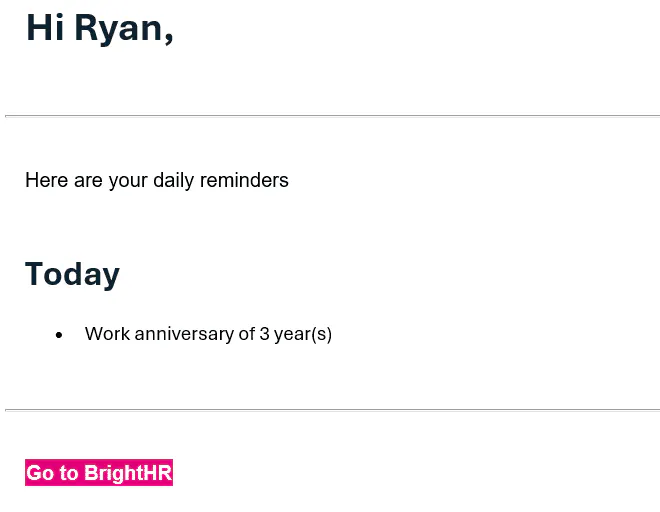Click the bullet point before Work anniversary

(59, 335)
